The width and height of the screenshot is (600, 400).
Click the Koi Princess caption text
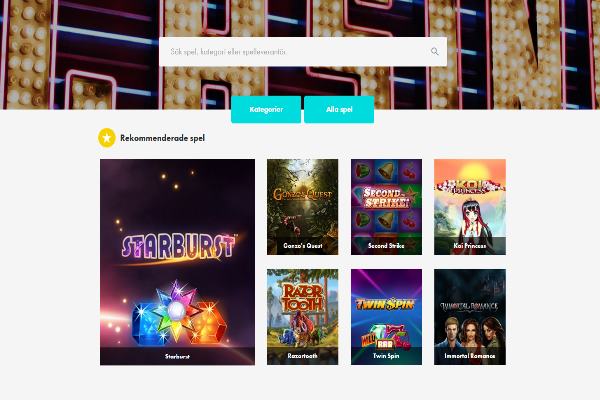(x=470, y=246)
